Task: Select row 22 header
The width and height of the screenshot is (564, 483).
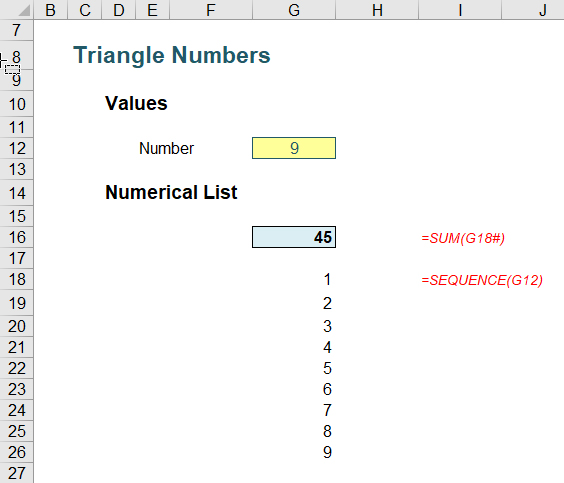Action: [17, 368]
